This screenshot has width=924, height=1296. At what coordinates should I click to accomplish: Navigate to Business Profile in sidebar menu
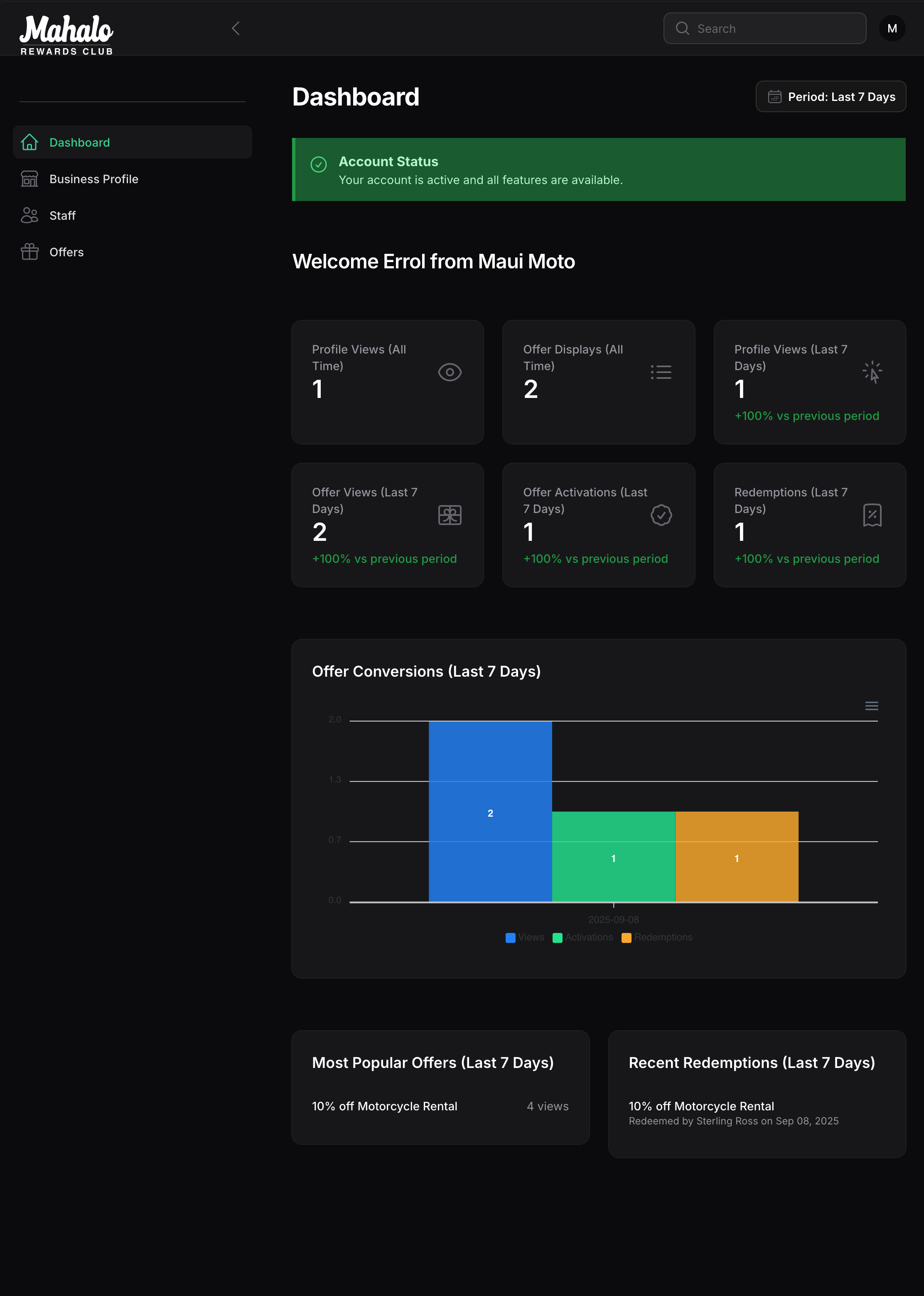[93, 179]
